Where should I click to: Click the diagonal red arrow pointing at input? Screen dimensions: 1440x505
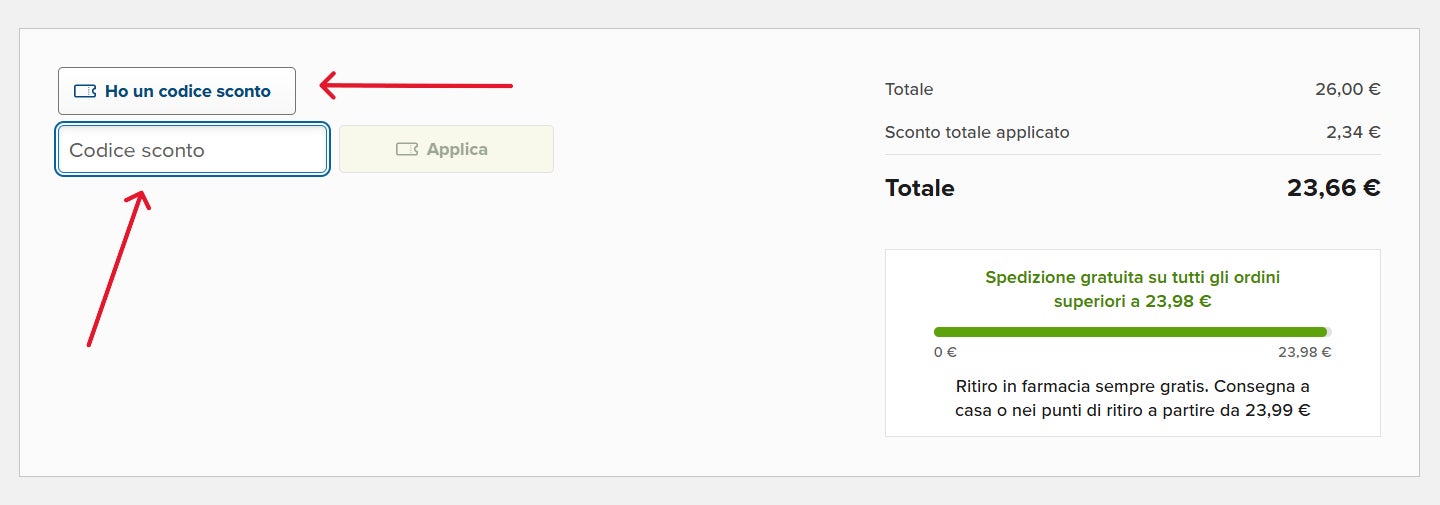pyautogui.click(x=118, y=270)
